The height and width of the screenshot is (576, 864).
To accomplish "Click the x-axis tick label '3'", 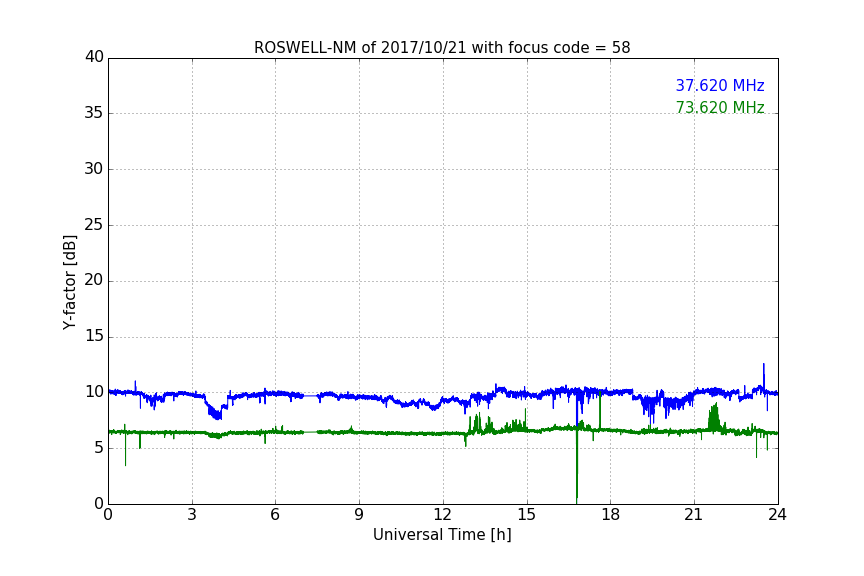I will (x=192, y=515).
